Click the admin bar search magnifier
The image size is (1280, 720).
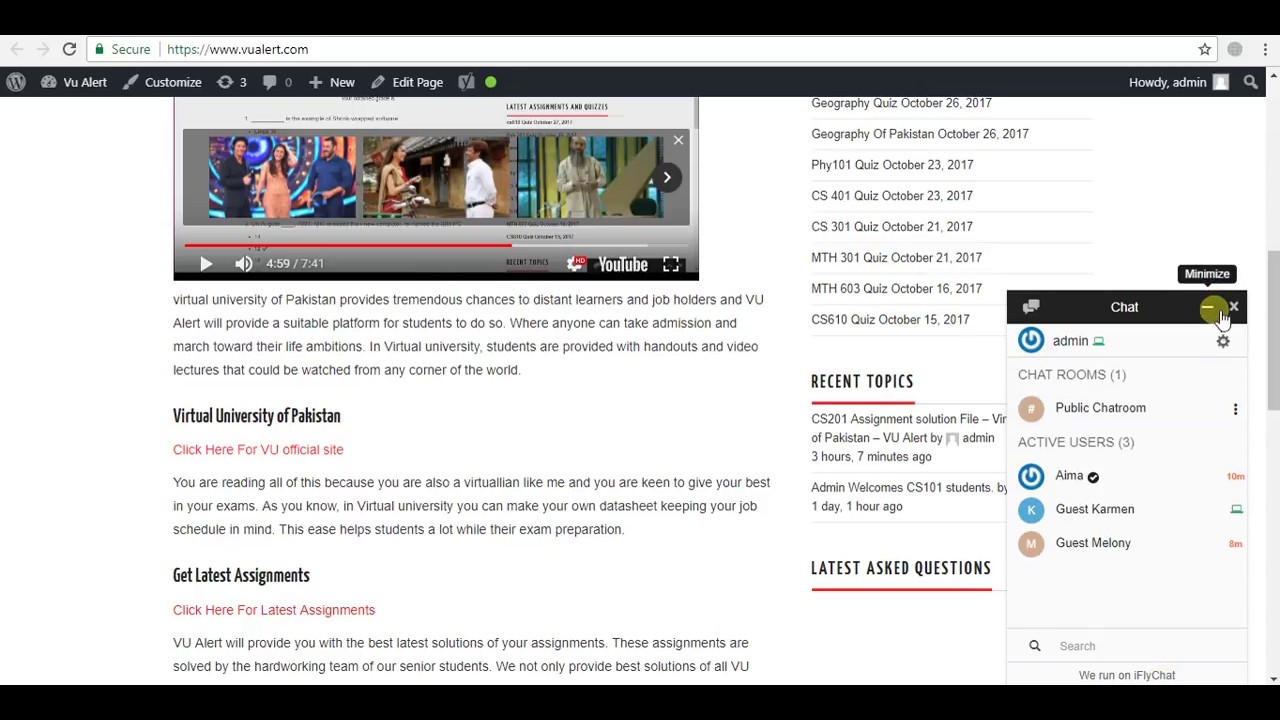point(1251,82)
